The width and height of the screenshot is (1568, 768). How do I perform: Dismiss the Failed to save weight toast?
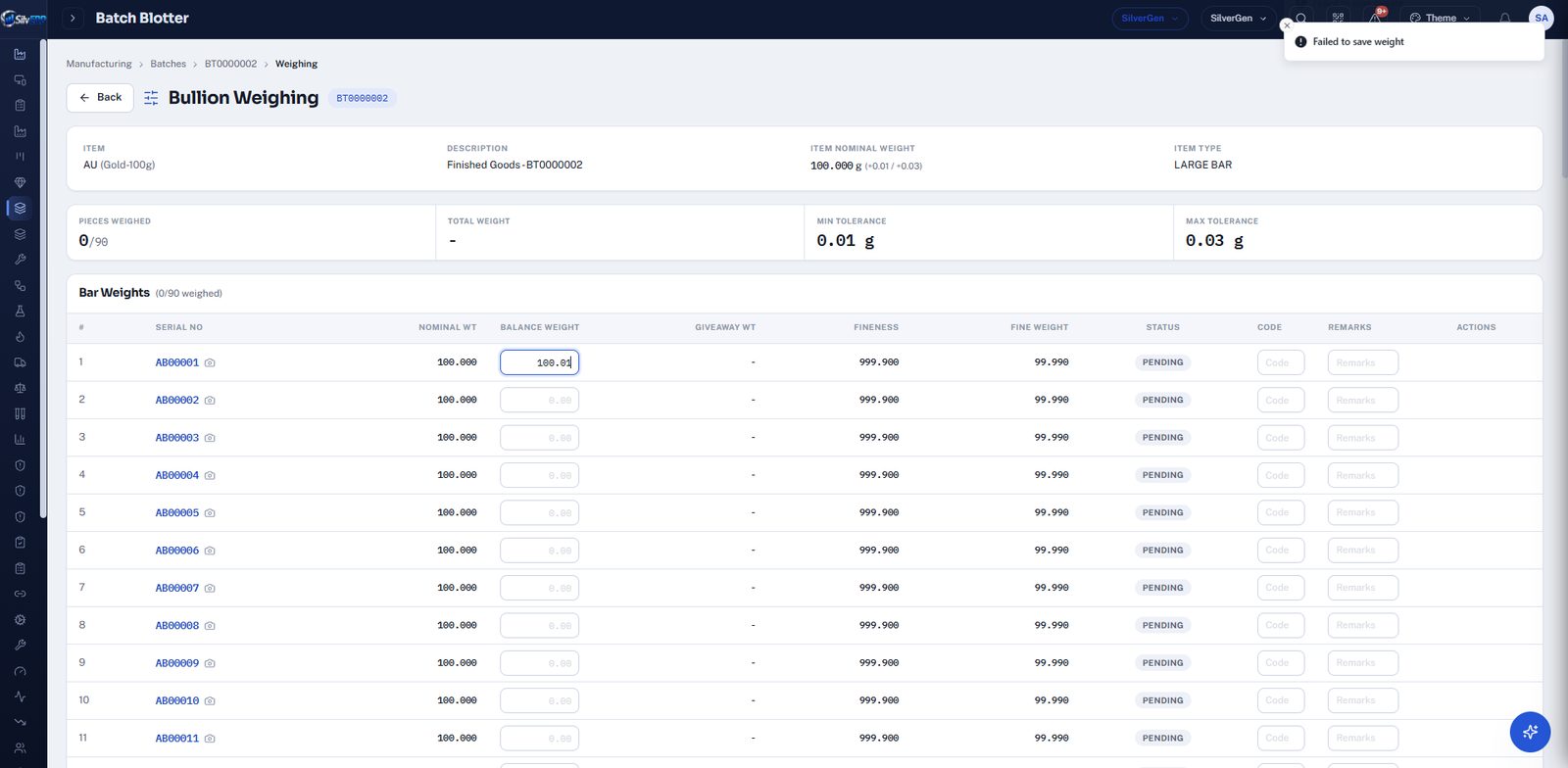click(x=1287, y=25)
